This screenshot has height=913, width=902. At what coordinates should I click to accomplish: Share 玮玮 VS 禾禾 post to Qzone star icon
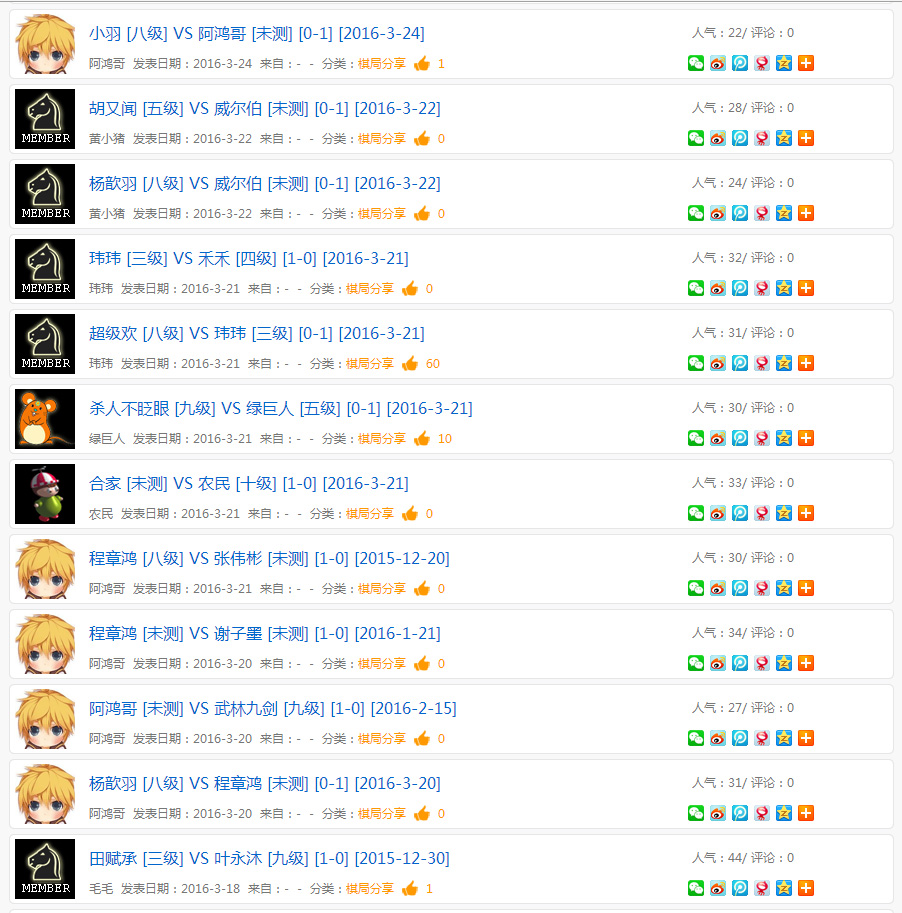pos(784,288)
